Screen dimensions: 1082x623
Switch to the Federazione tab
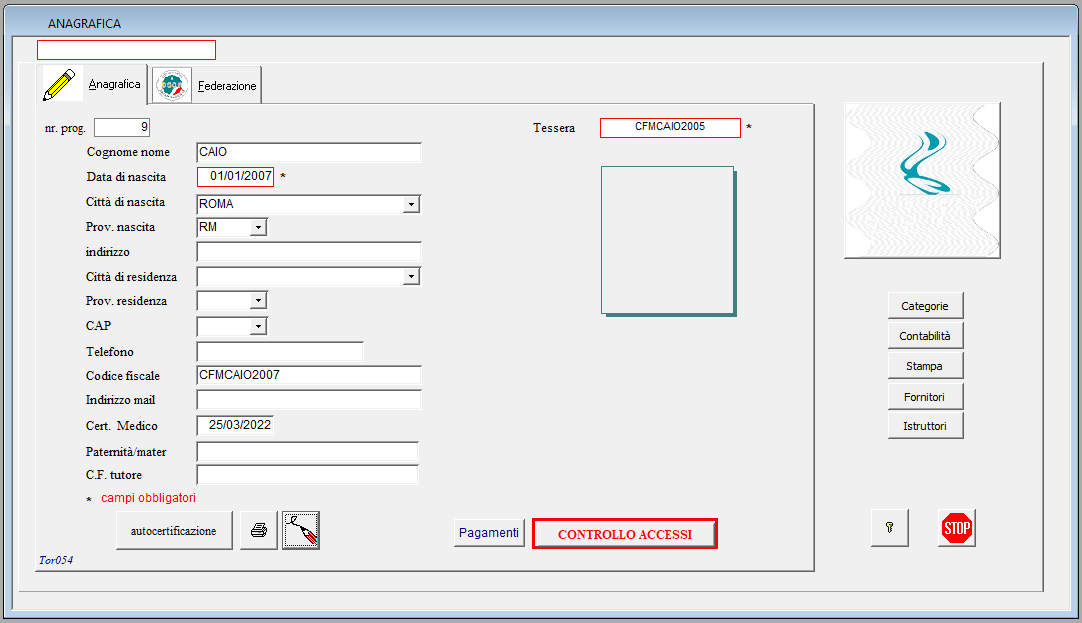click(206, 86)
